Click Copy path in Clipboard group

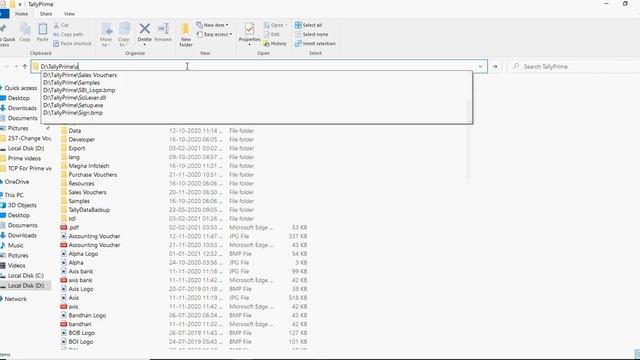pos(68,34)
